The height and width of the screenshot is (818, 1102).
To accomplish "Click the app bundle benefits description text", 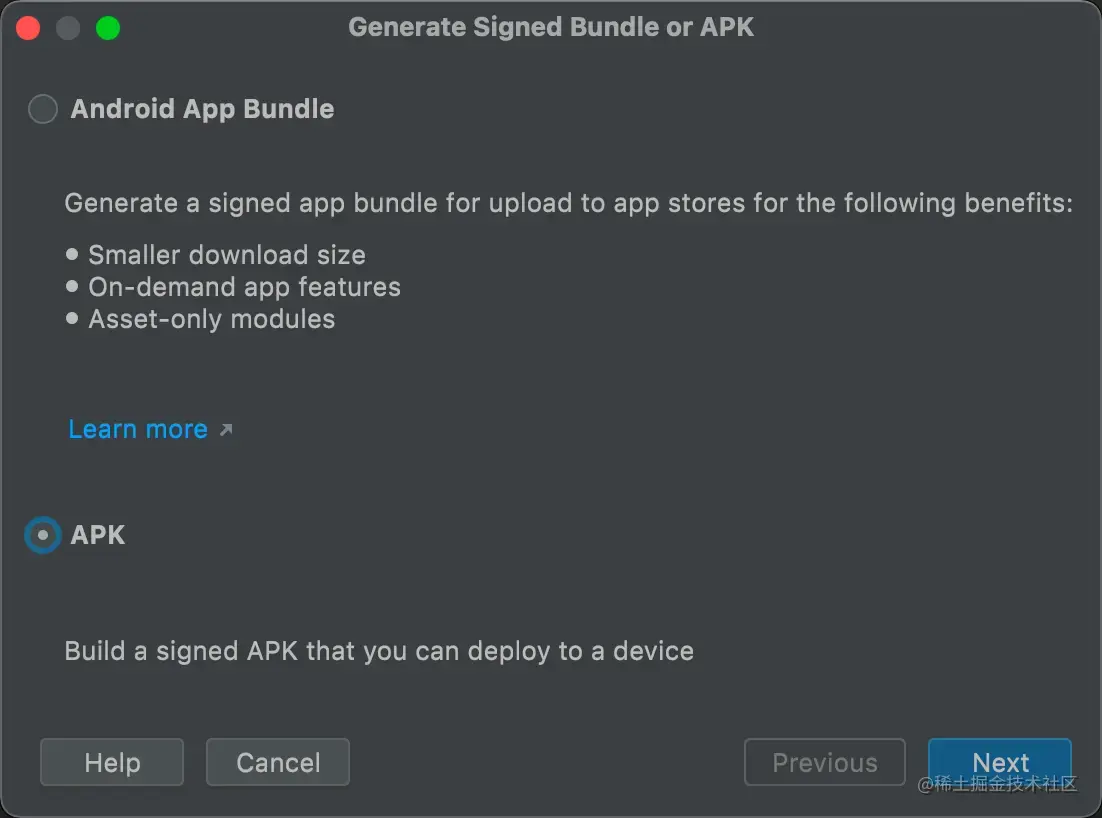I will 569,203.
